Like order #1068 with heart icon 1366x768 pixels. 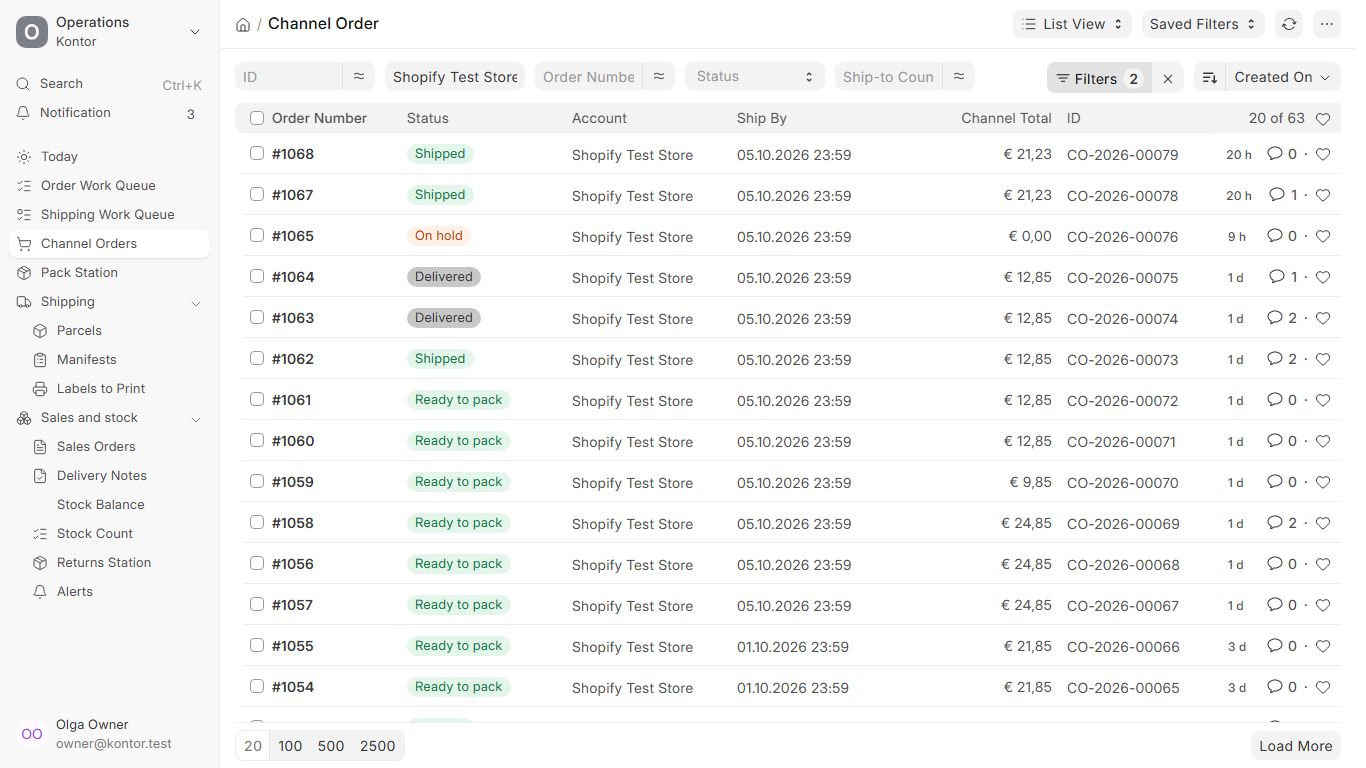coord(1323,154)
